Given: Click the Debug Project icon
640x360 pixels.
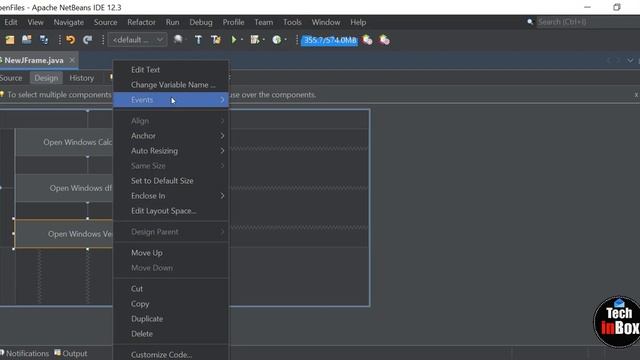Looking at the screenshot, I should tap(255, 40).
